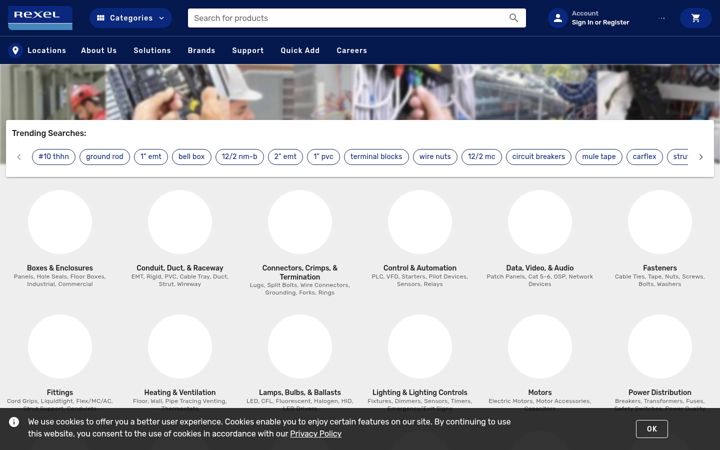Open Lighting & Lighting Controls category circle
720x450 pixels.
(x=420, y=346)
